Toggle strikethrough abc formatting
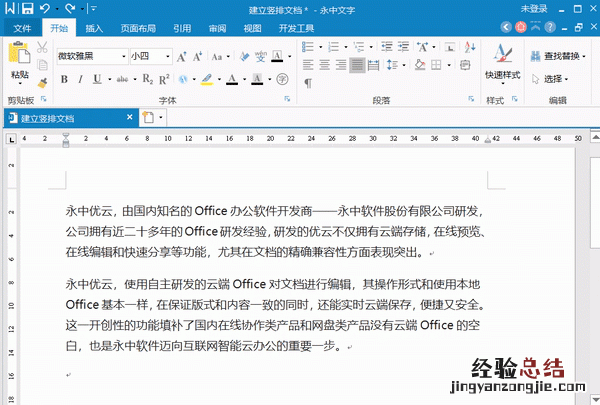Image resolution: width=600 pixels, height=405 pixels. [122, 79]
